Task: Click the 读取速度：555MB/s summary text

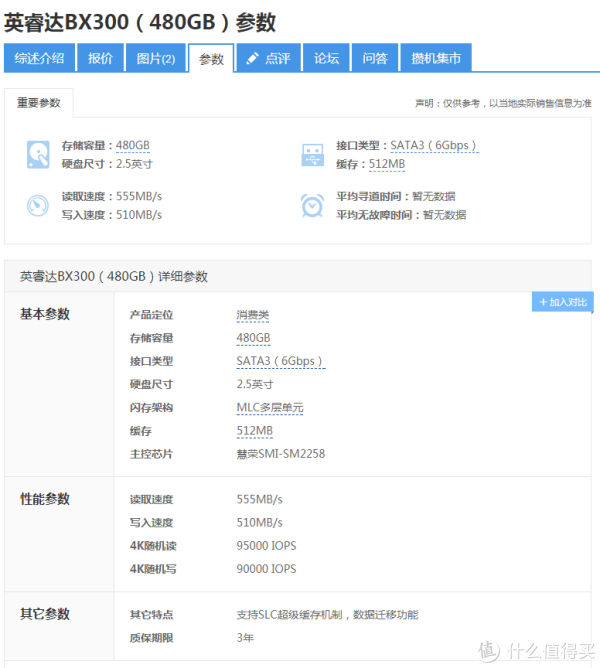Action: (112, 196)
